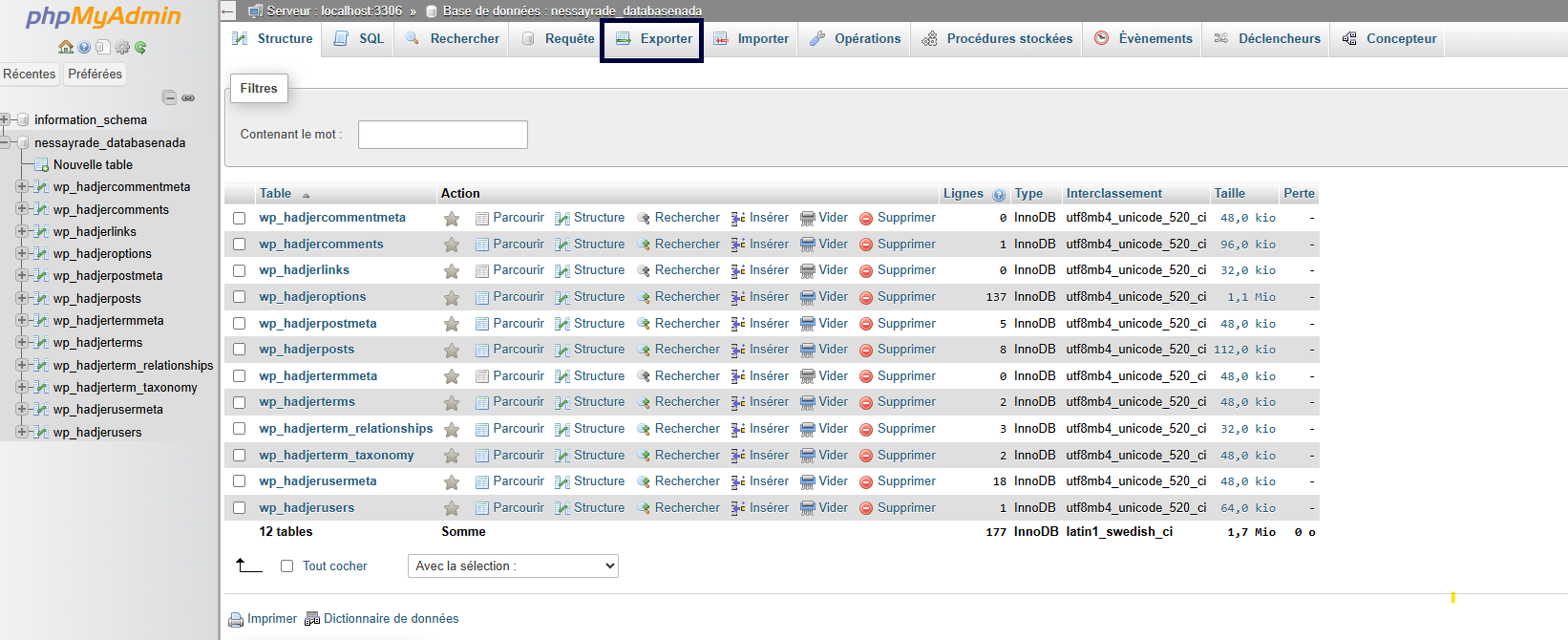Add wp_hadjerposts to favorites with star icon
The height and width of the screenshot is (640, 1568).
pyautogui.click(x=452, y=351)
